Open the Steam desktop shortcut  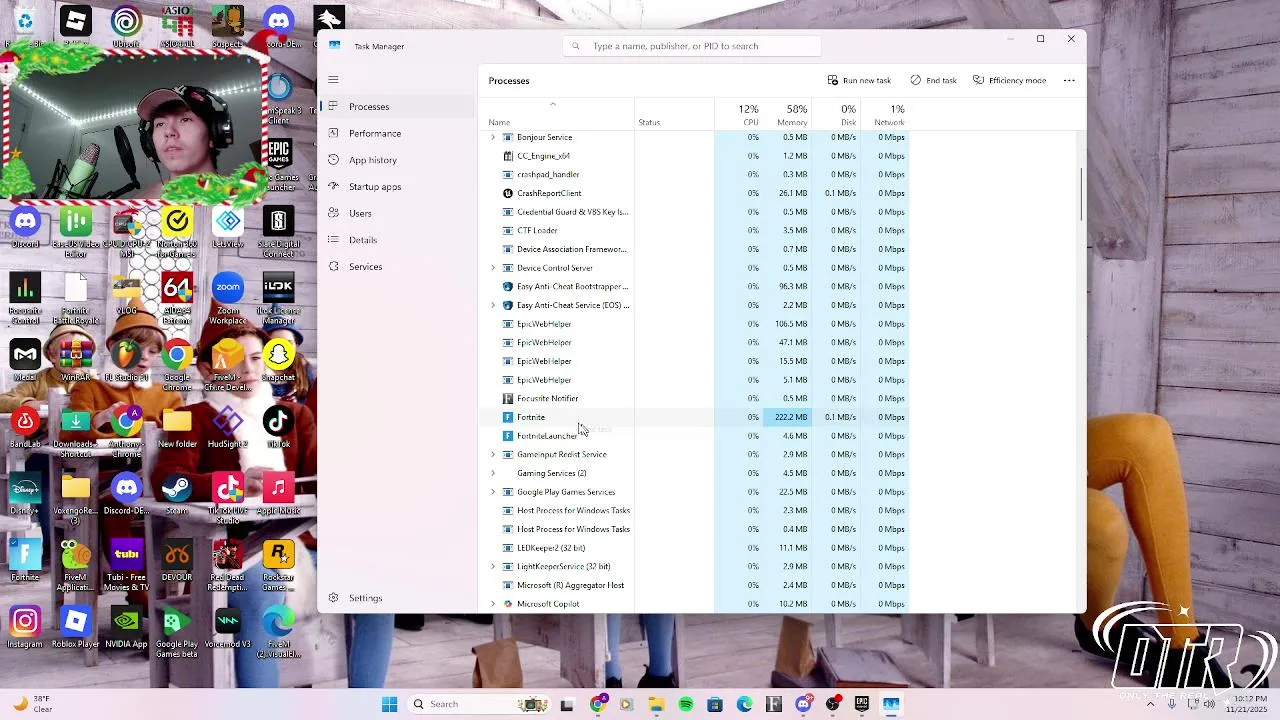(x=177, y=494)
